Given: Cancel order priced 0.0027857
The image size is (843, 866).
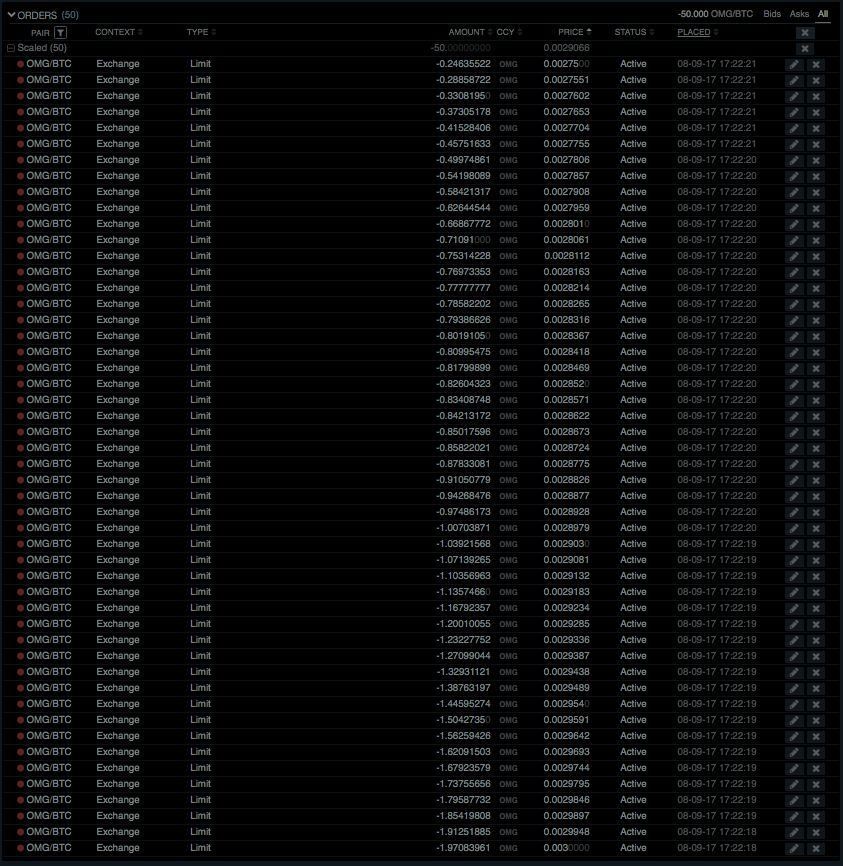Looking at the screenshot, I should tap(815, 177).
